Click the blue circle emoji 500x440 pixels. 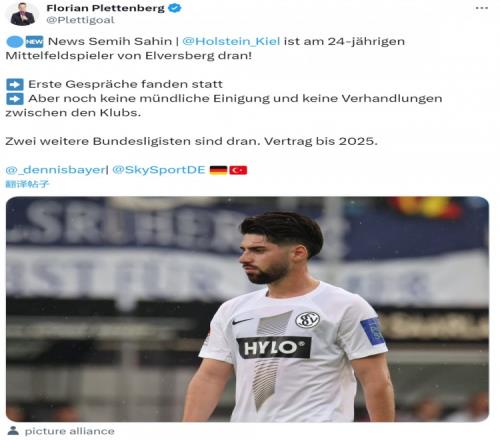click(x=15, y=42)
